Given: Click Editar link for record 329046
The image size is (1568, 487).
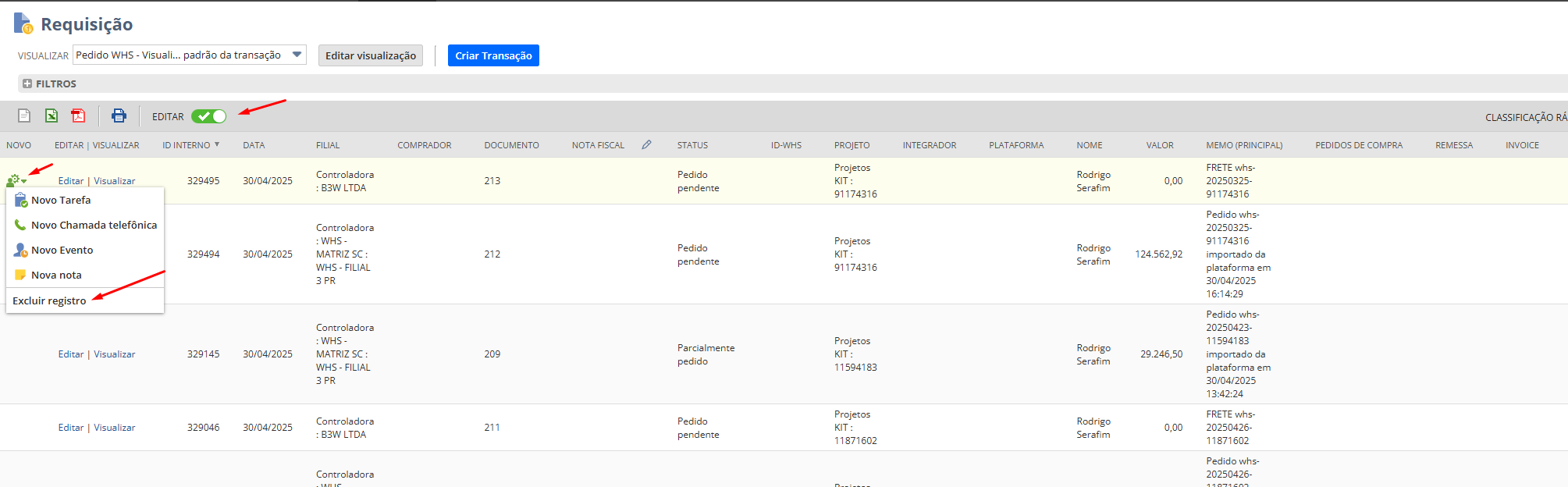Looking at the screenshot, I should [70, 428].
